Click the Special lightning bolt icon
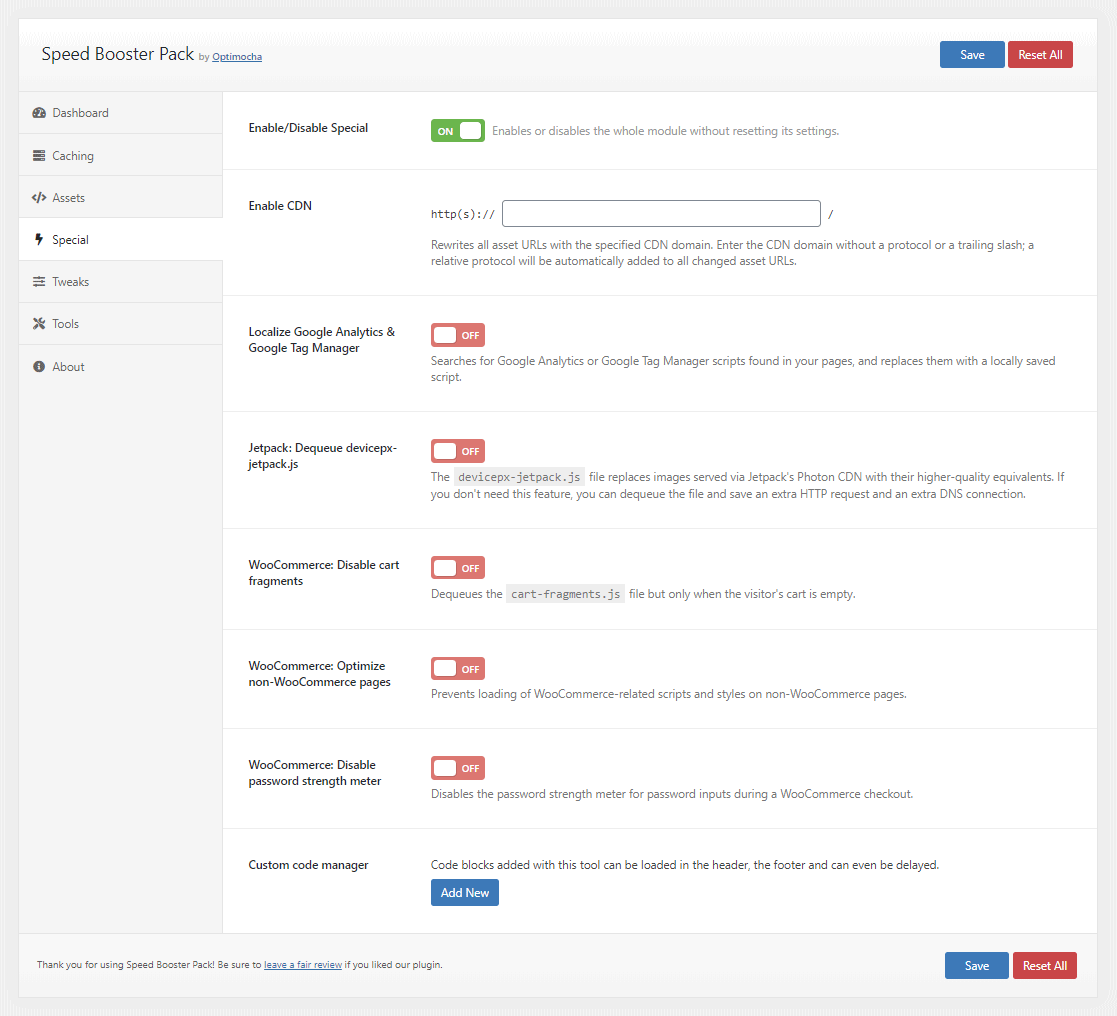The width and height of the screenshot is (1117, 1016). pyautogui.click(x=39, y=240)
